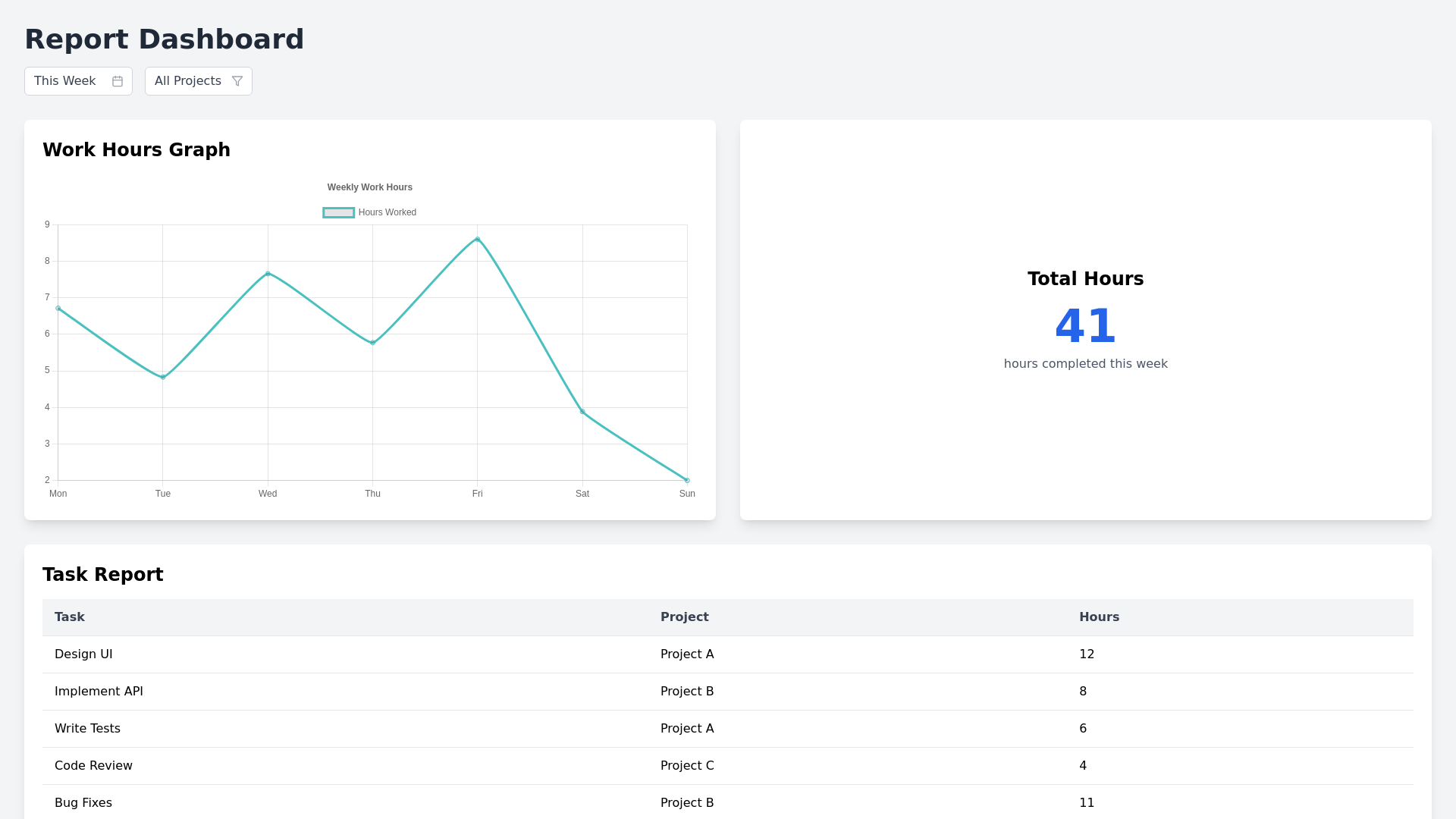Select the Sunday data point on the chart
1456x819 pixels.
point(687,479)
